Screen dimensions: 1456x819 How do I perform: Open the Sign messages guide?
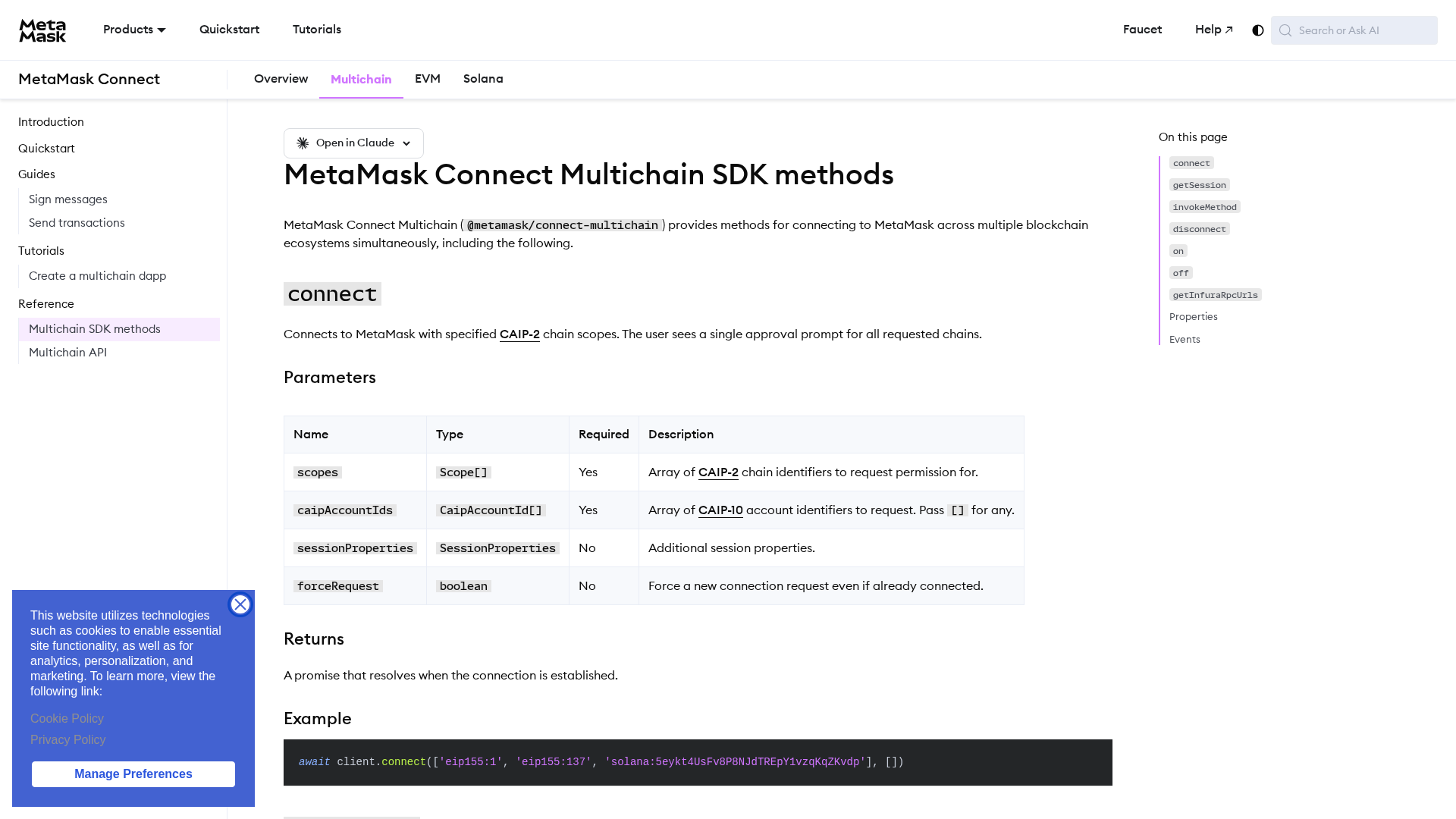[x=68, y=199]
